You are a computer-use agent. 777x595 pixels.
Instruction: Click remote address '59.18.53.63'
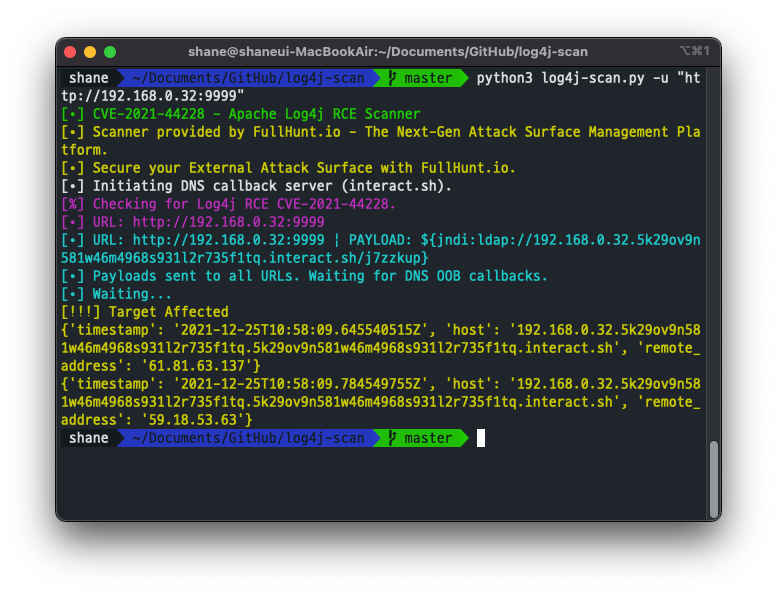click(x=193, y=420)
